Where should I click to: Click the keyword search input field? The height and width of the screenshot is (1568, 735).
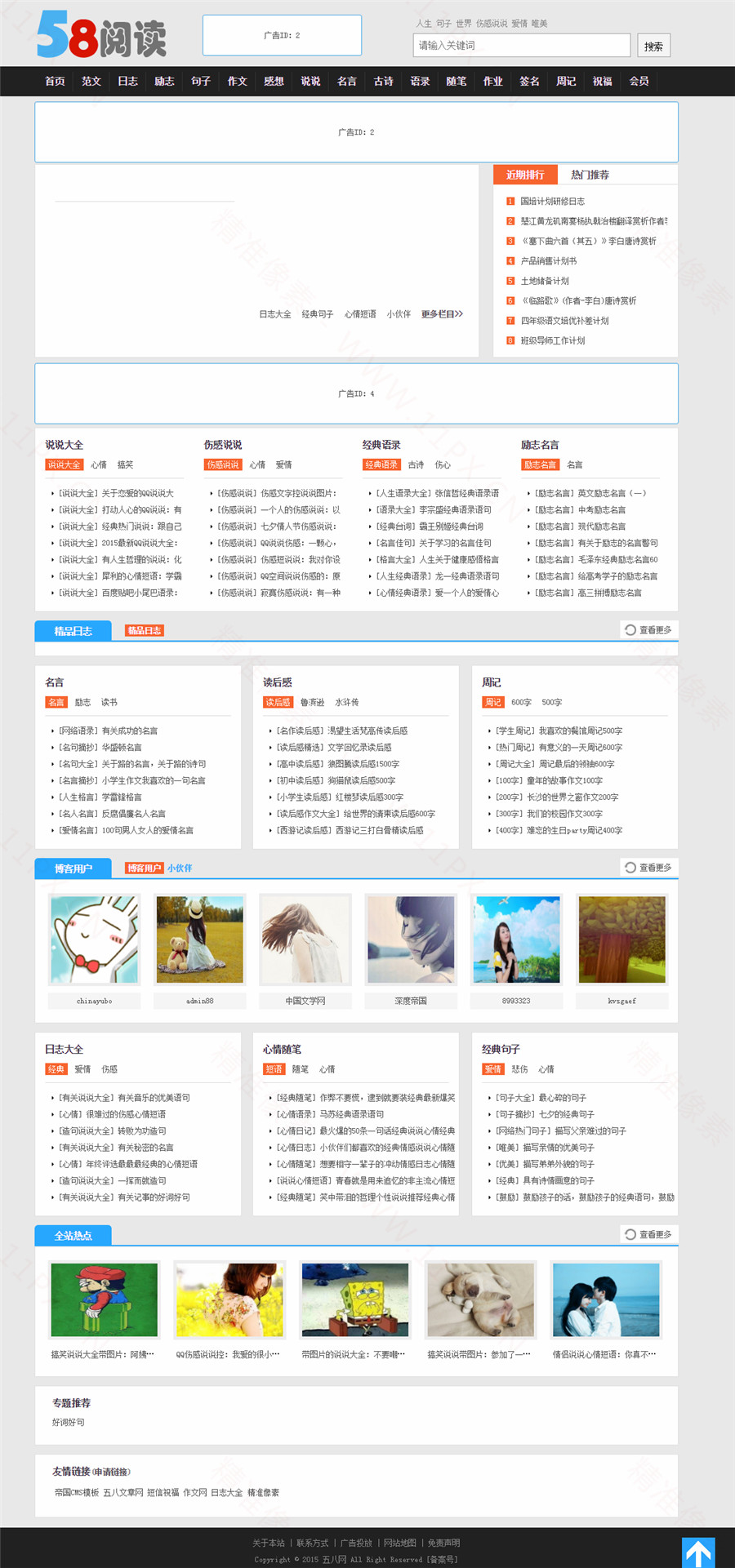point(521,46)
